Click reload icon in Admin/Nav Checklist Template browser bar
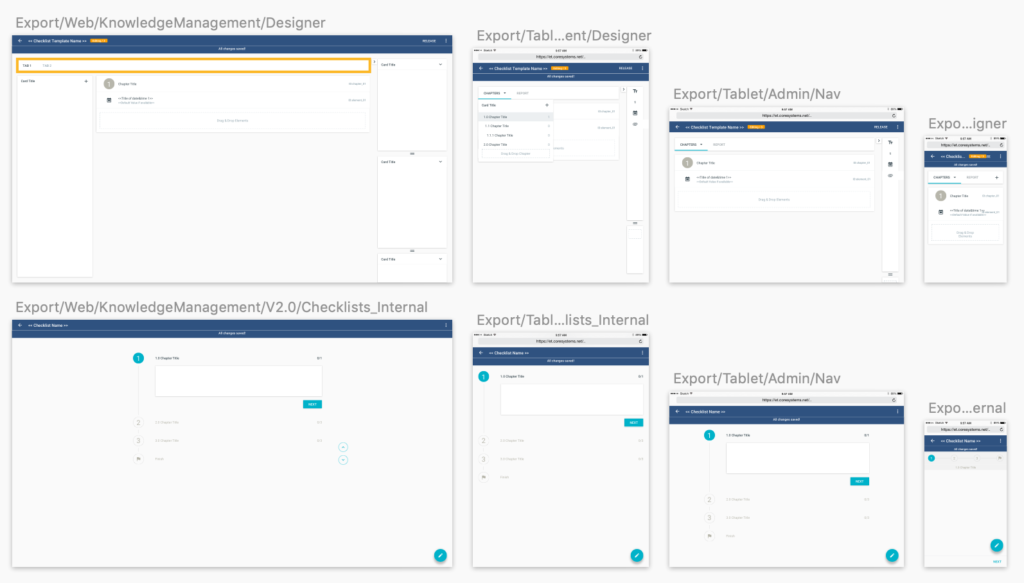The width and height of the screenshot is (1024, 583). (x=894, y=116)
